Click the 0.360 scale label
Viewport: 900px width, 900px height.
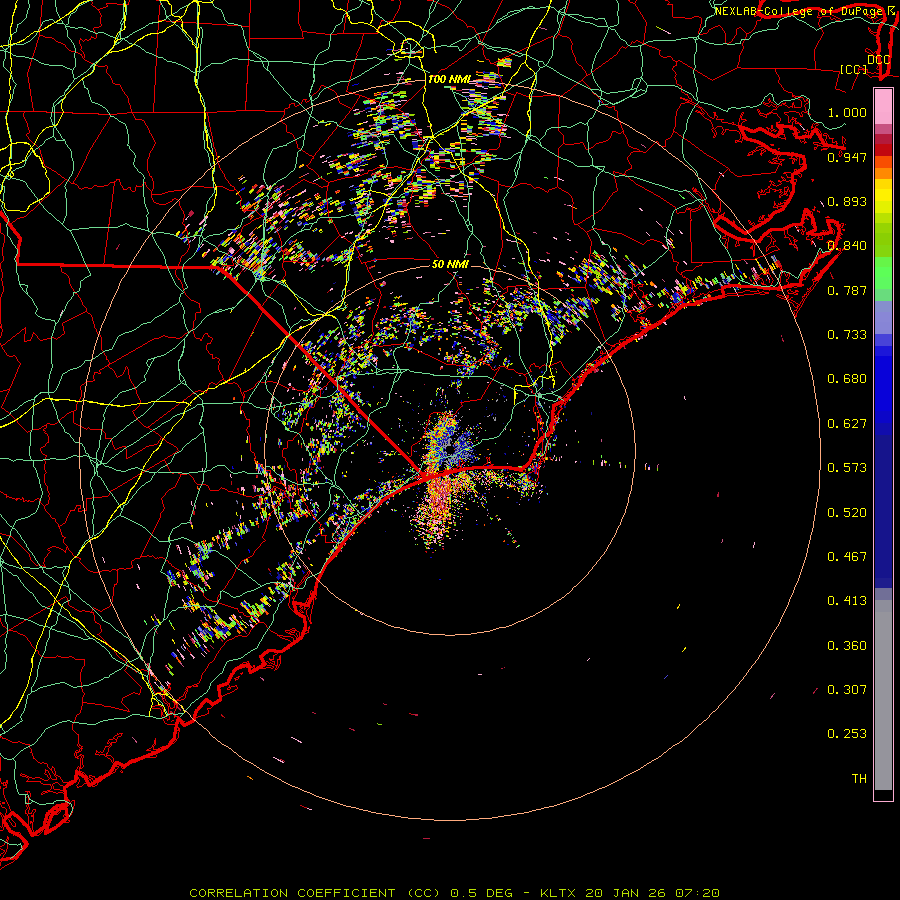(847, 646)
